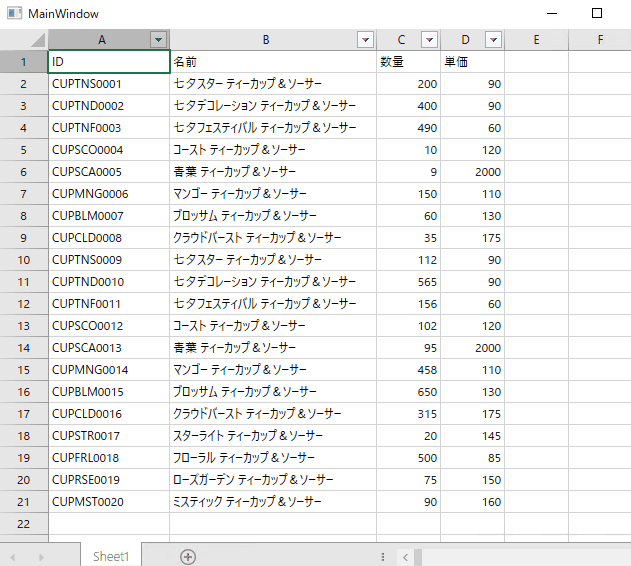Click the tab strip resize grip dots
Screen dimensions: 631x566
point(383,556)
